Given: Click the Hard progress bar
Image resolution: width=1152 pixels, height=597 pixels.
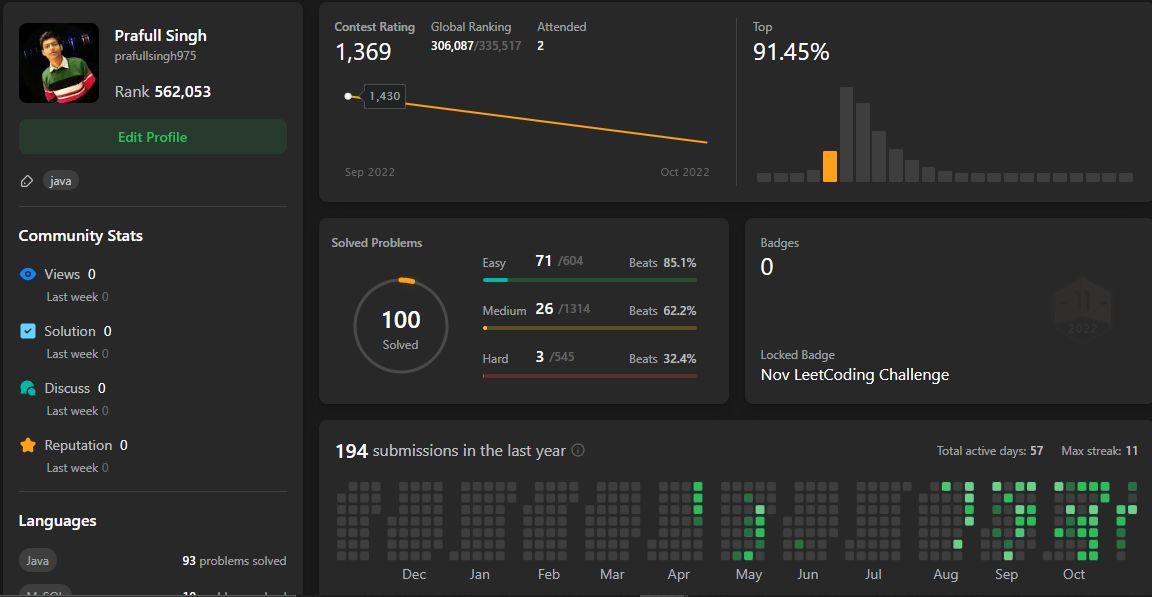Looking at the screenshot, I should point(589,375).
